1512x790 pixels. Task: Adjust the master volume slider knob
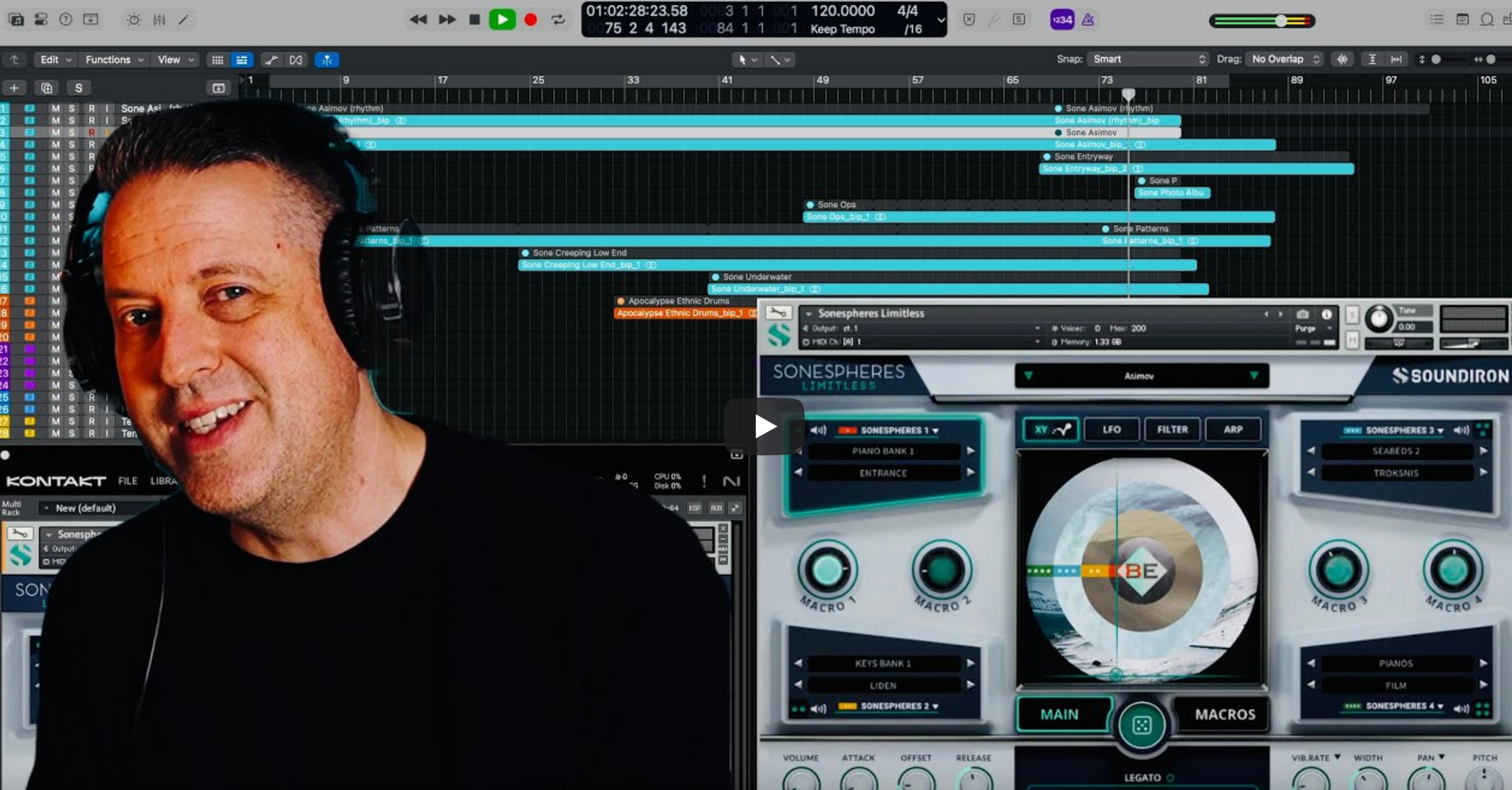pyautogui.click(x=1281, y=21)
